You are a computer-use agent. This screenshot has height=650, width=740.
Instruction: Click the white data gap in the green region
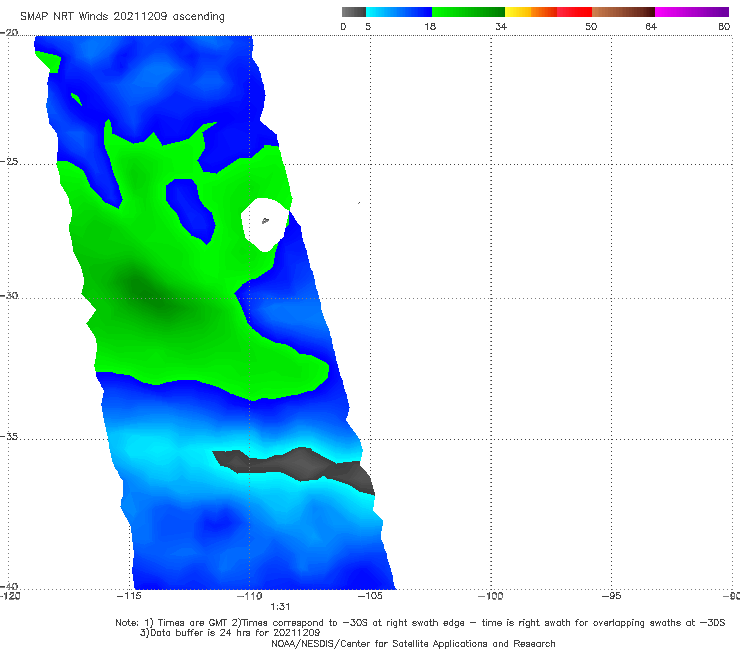pos(265,225)
